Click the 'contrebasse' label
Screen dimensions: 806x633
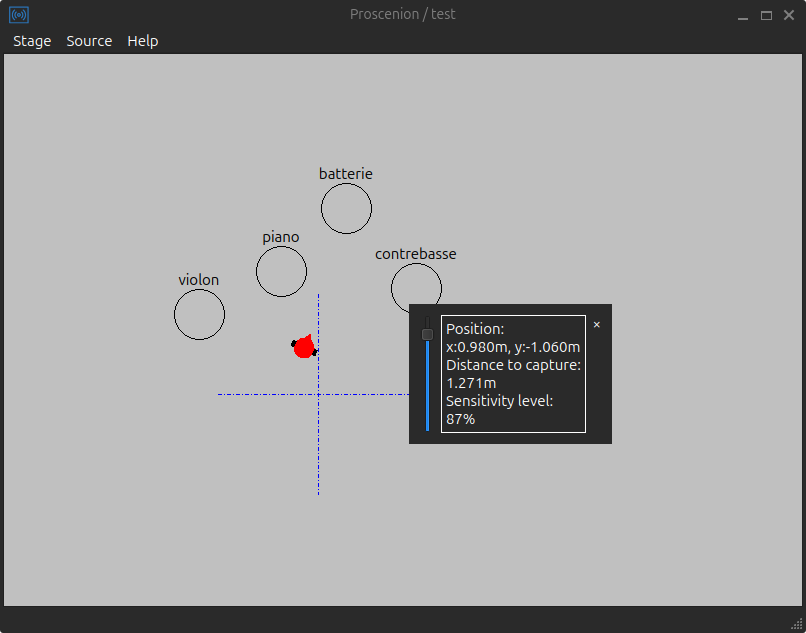click(x=416, y=254)
